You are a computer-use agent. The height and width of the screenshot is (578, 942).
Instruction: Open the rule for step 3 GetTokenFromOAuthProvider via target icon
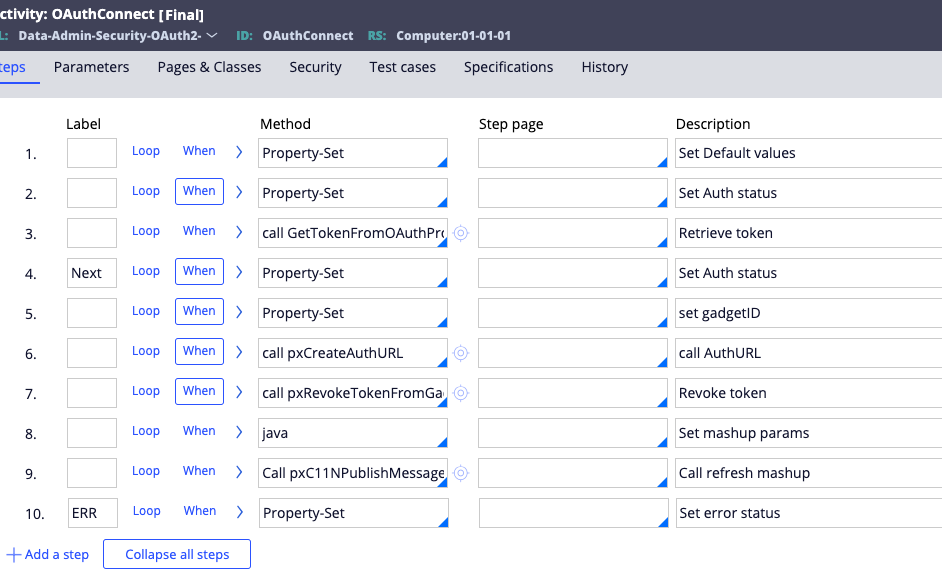pos(461,233)
